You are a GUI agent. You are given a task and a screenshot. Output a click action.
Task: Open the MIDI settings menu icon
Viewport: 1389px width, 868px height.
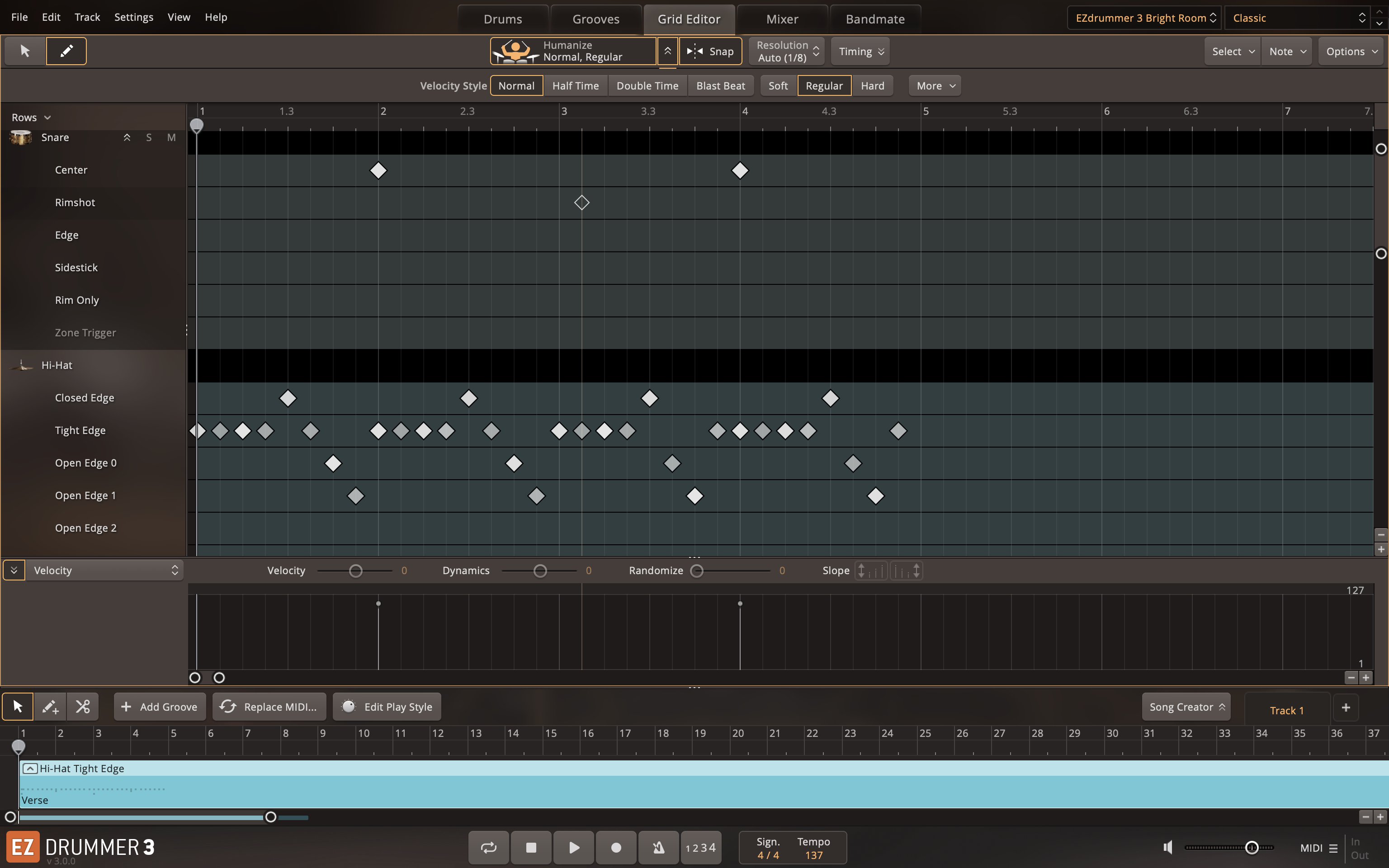tap(1333, 848)
